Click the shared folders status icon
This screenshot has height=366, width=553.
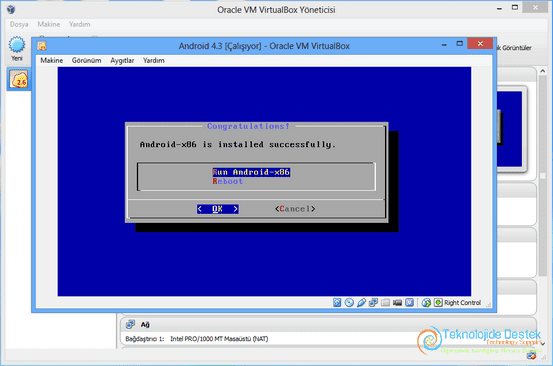[x=385, y=303]
